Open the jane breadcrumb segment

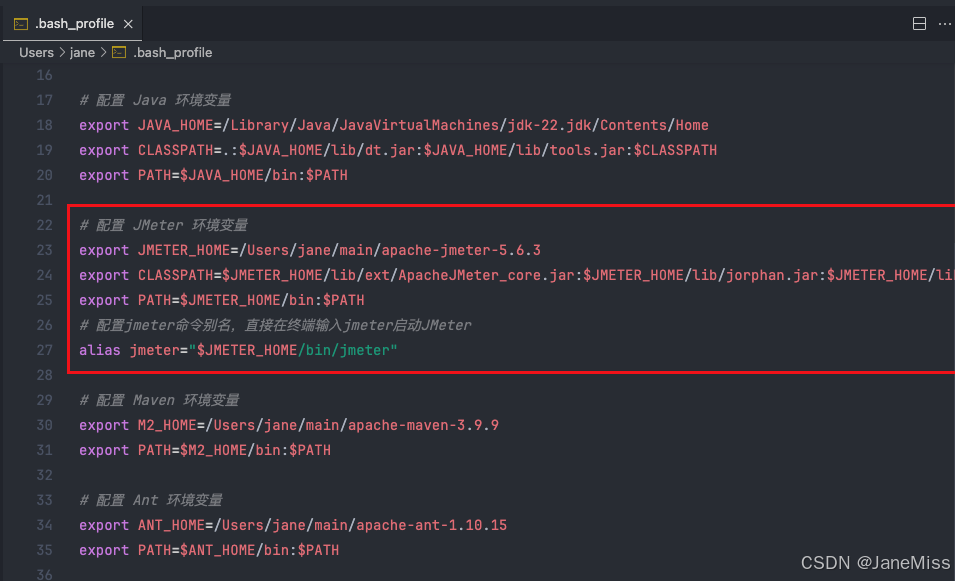(82, 52)
